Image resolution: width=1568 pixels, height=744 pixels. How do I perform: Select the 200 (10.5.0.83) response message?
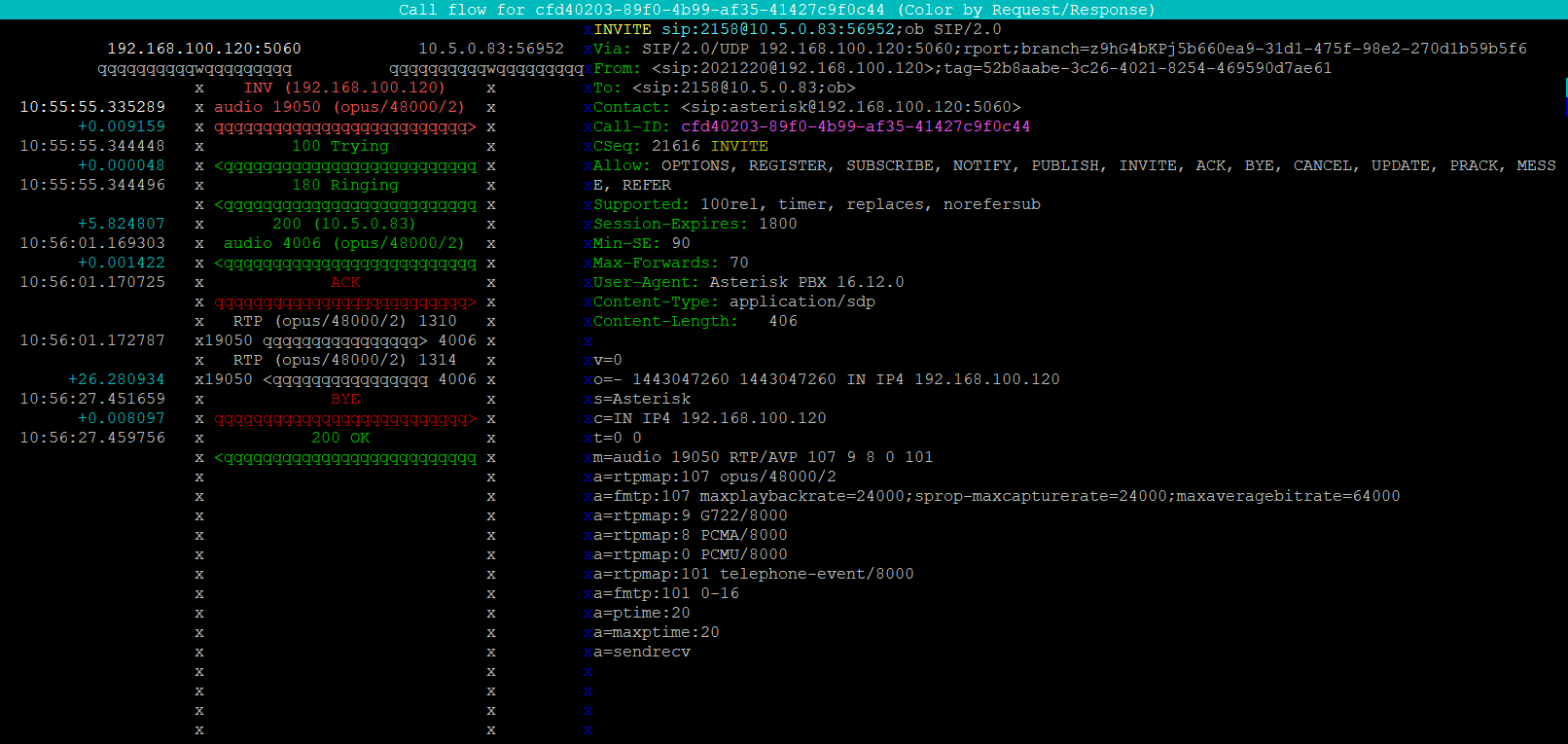[343, 224]
